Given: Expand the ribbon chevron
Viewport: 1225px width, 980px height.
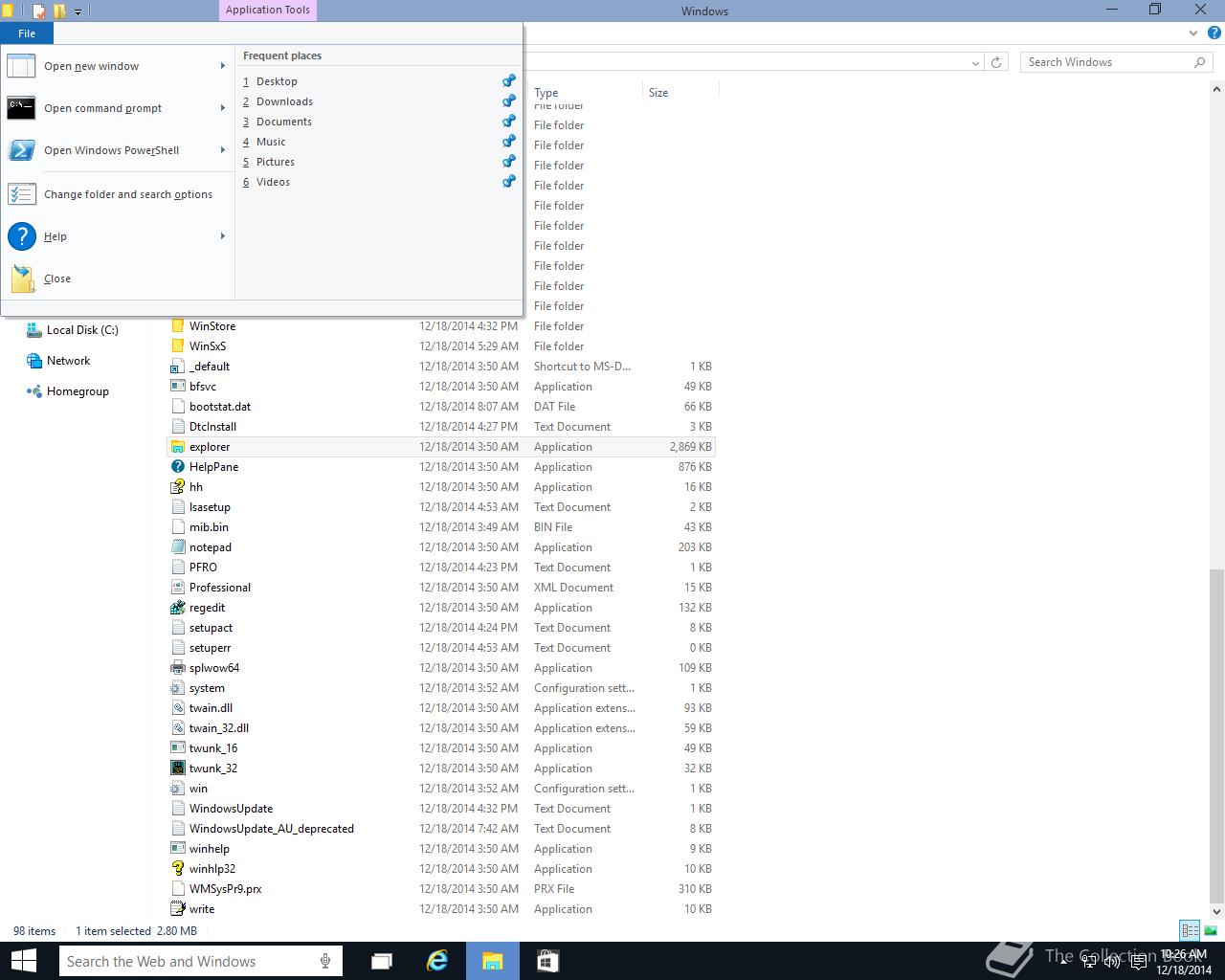Looking at the screenshot, I should [x=1193, y=33].
